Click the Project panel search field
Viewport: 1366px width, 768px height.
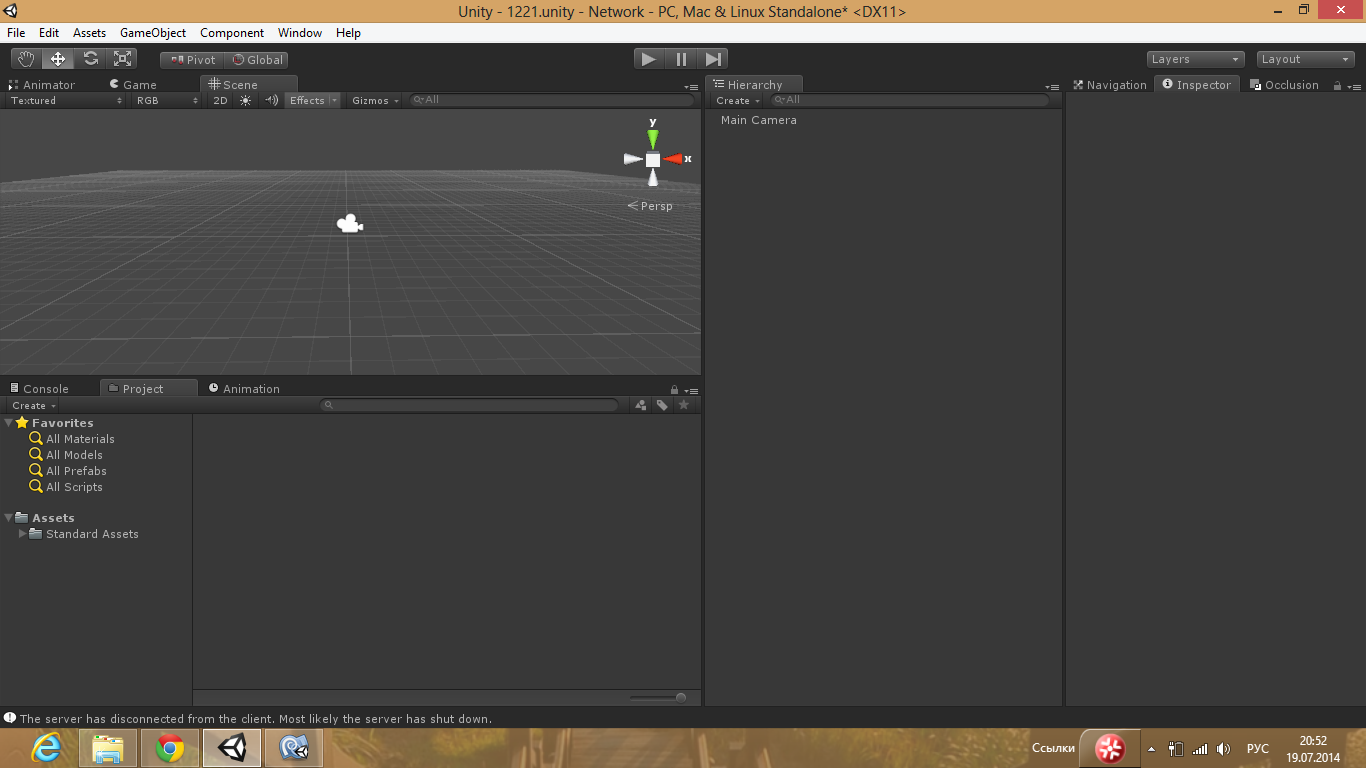pos(470,405)
